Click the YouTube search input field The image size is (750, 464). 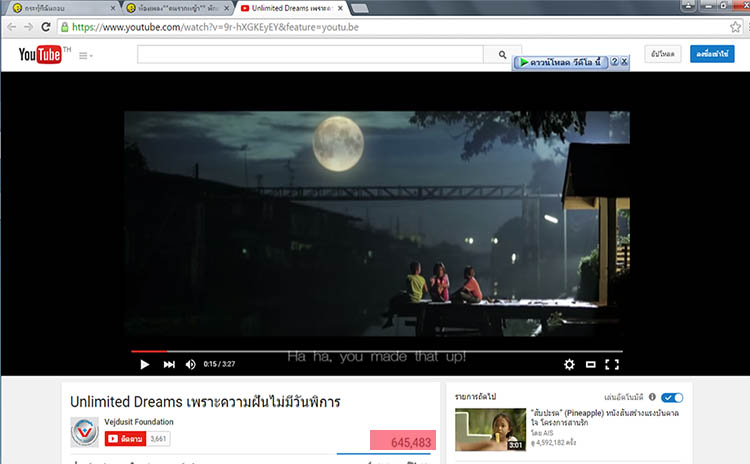[310, 55]
